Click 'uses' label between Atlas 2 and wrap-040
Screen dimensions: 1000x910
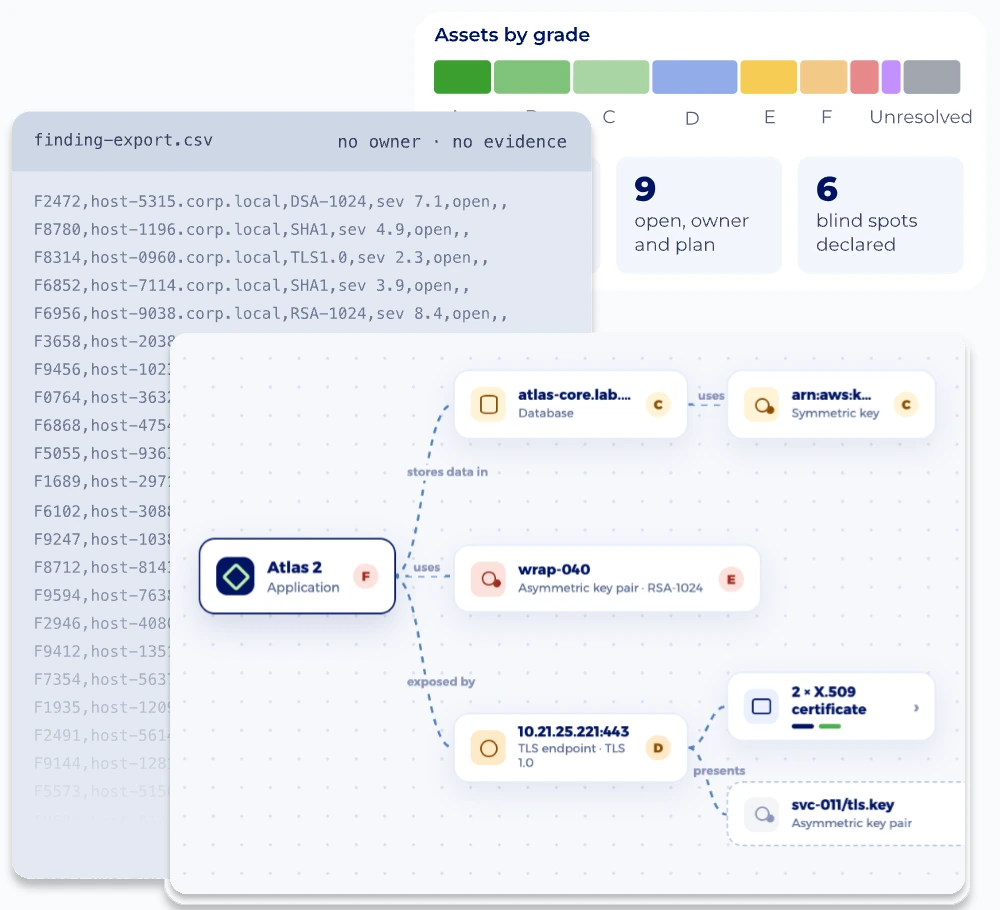[x=426, y=567]
